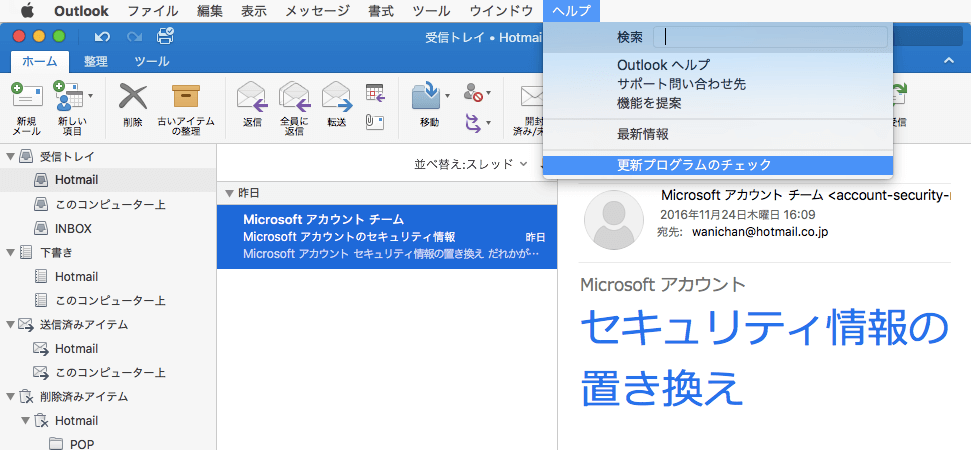Select Hotmail under 受信トレイ
This screenshot has width=971, height=450.
coord(108,180)
